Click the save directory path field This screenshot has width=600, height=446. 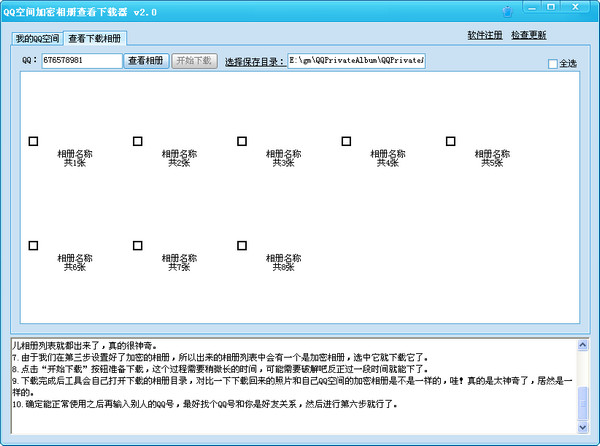point(356,61)
